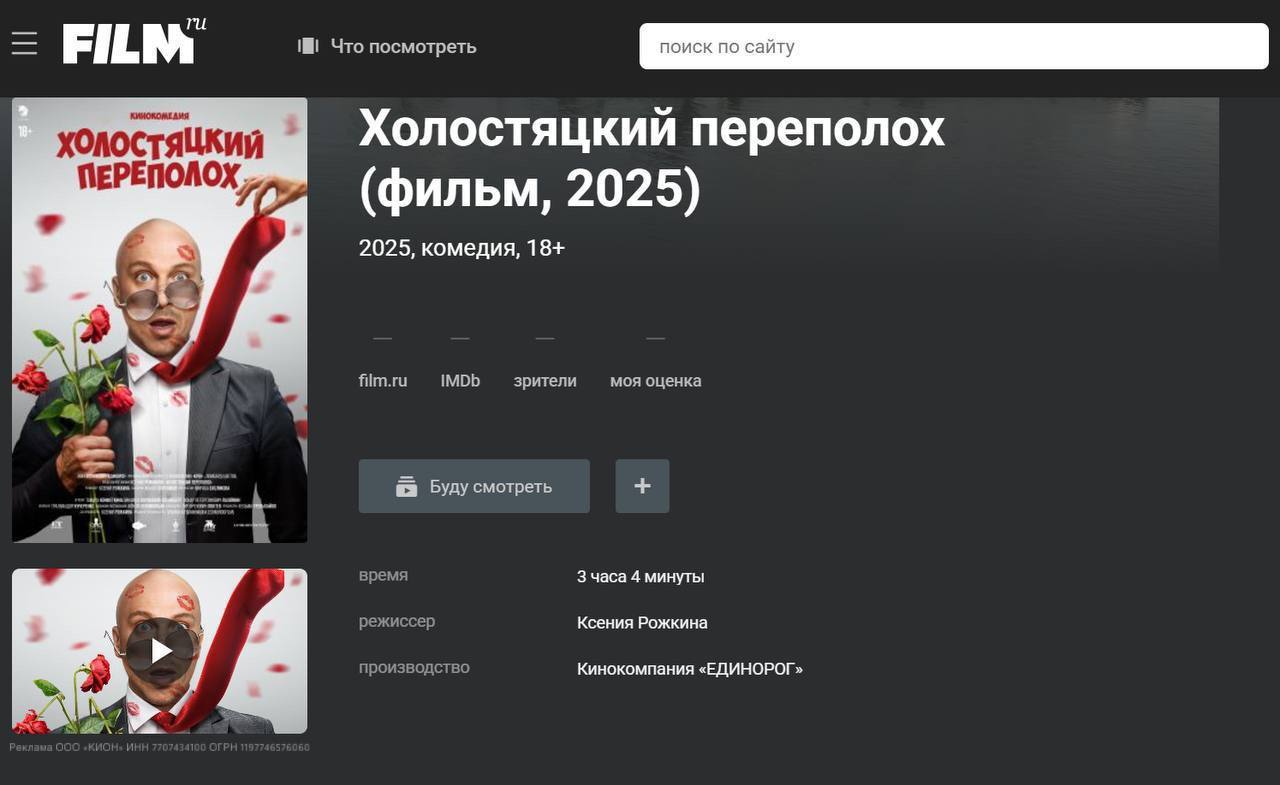
Task: Open the hamburger menu
Action: pos(24,44)
